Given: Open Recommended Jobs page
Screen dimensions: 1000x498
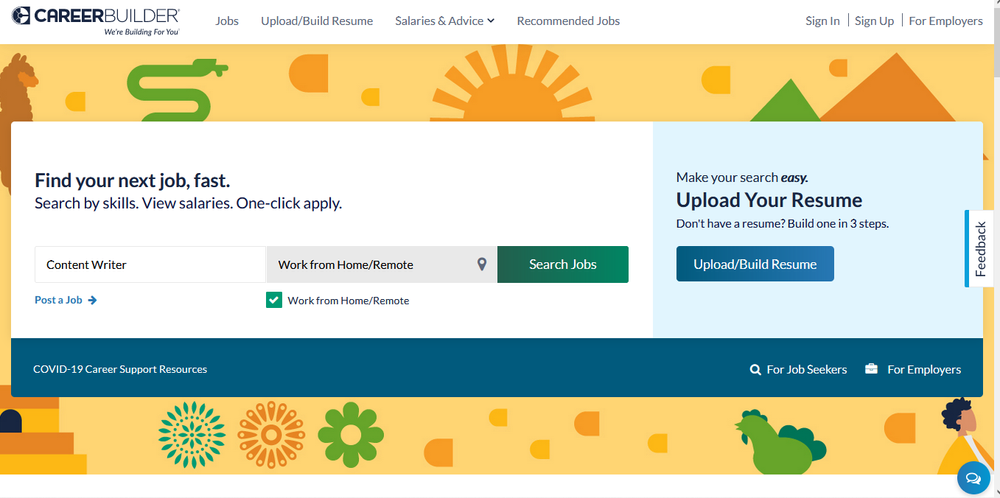Looking at the screenshot, I should click(x=568, y=21).
